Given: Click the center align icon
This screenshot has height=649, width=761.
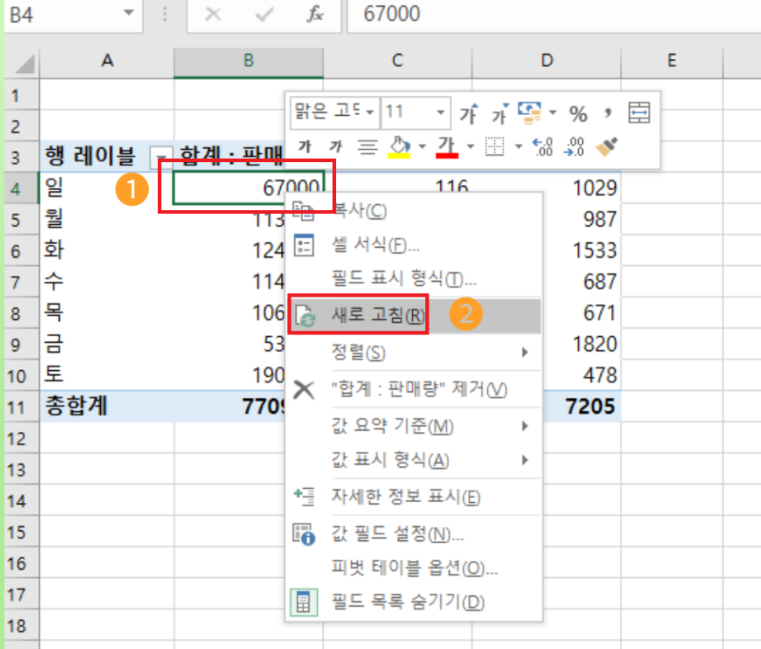Looking at the screenshot, I should pyautogui.click(x=367, y=147).
